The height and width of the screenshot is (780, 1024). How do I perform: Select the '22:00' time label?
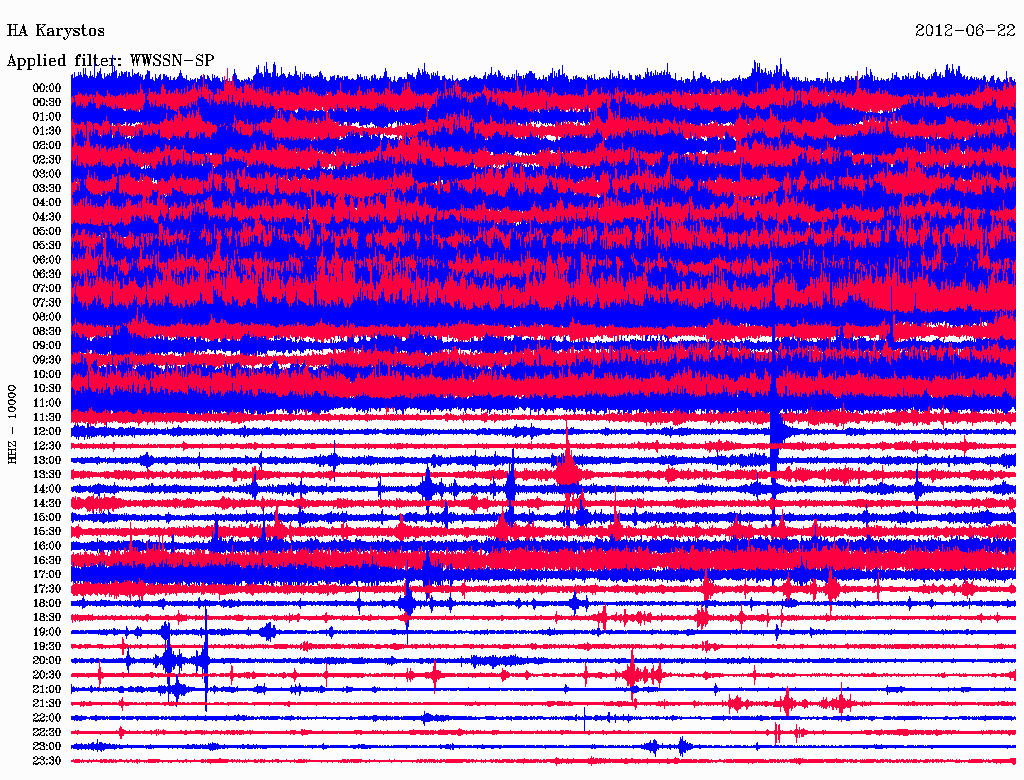[47, 718]
